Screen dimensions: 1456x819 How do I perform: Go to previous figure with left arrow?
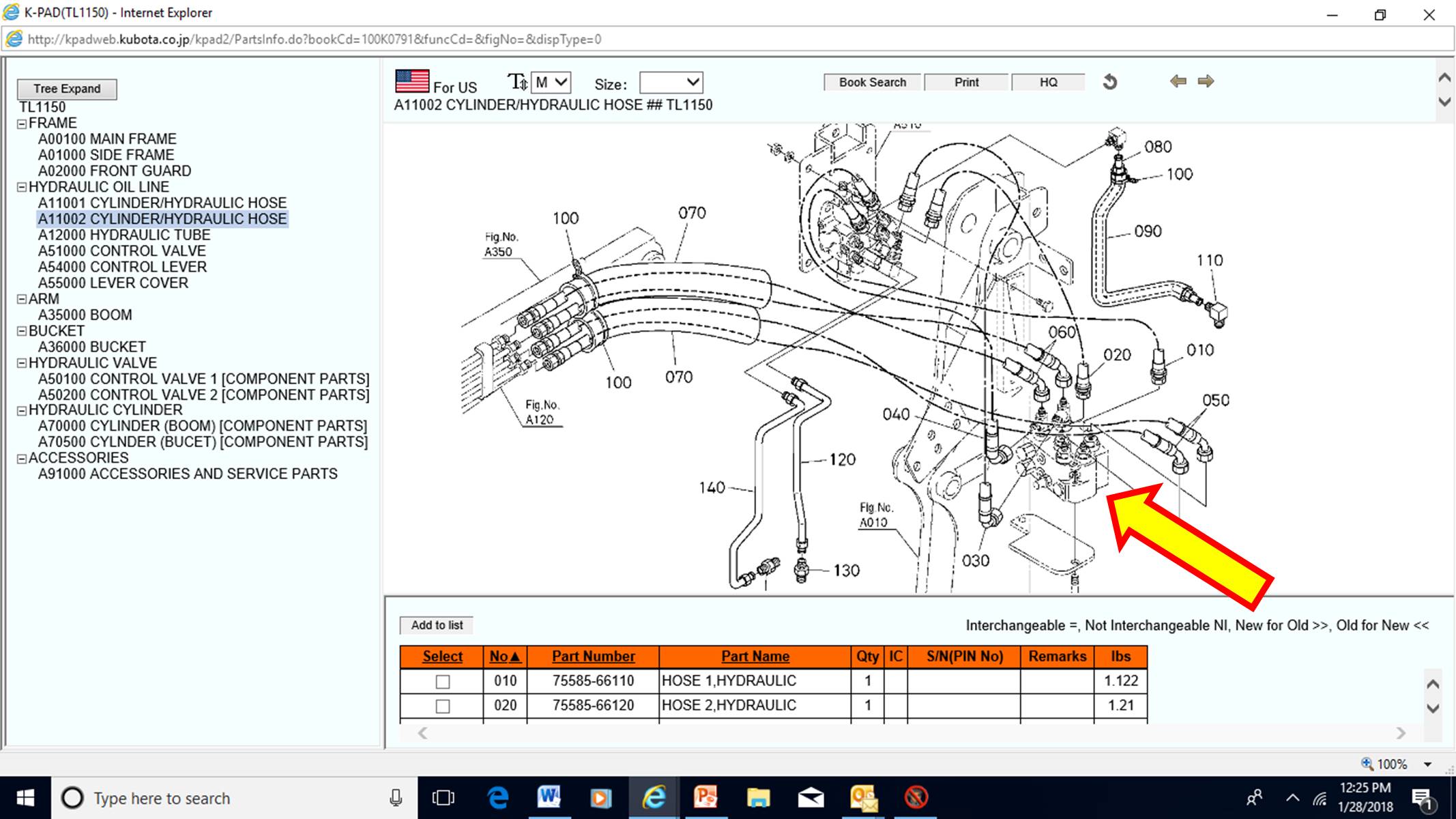pos(1178,81)
